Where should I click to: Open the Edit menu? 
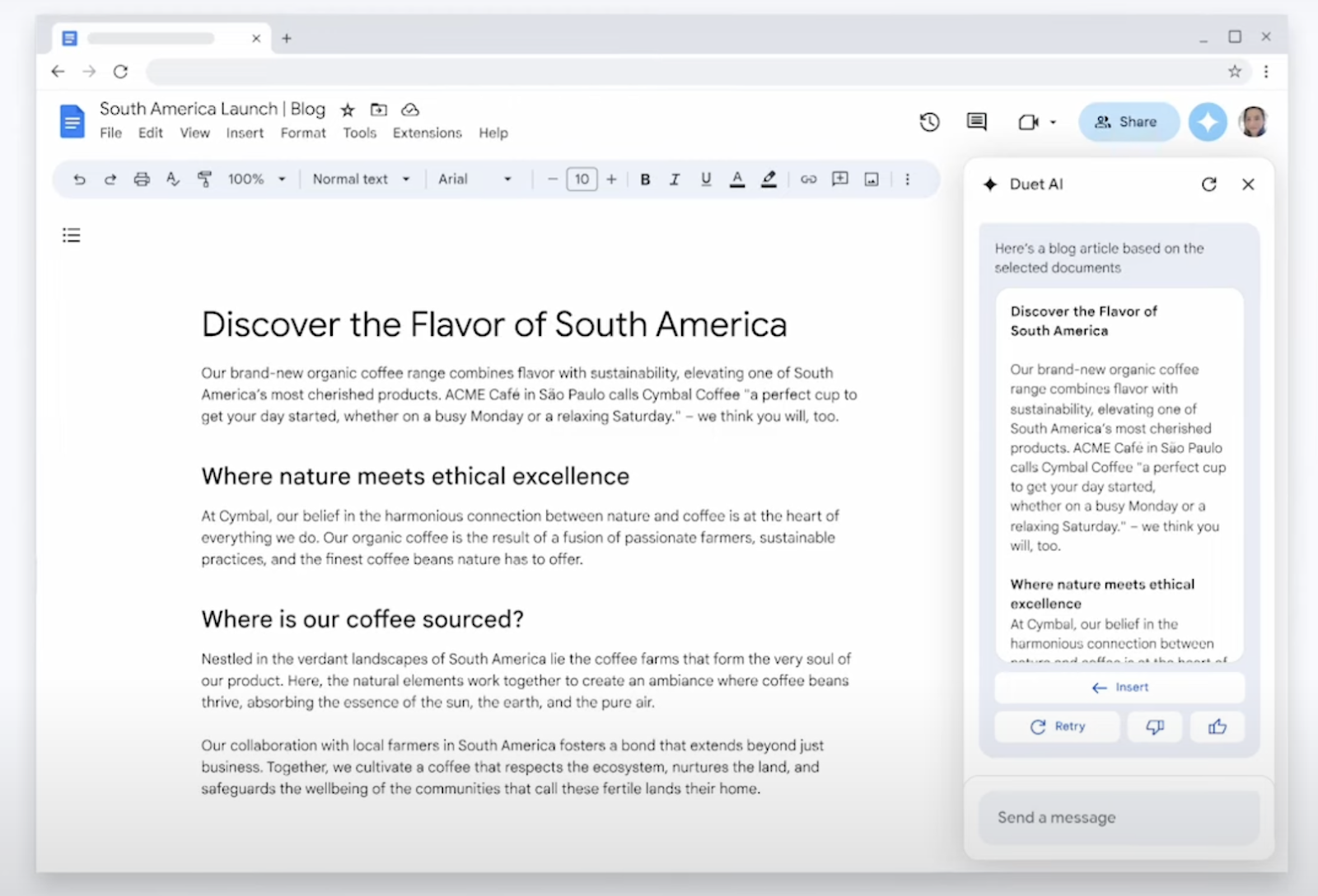click(x=151, y=133)
